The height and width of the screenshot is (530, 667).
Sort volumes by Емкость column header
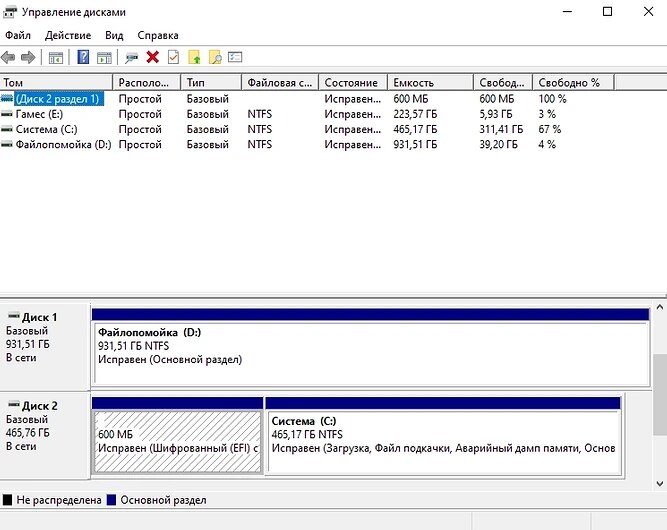tap(430, 83)
